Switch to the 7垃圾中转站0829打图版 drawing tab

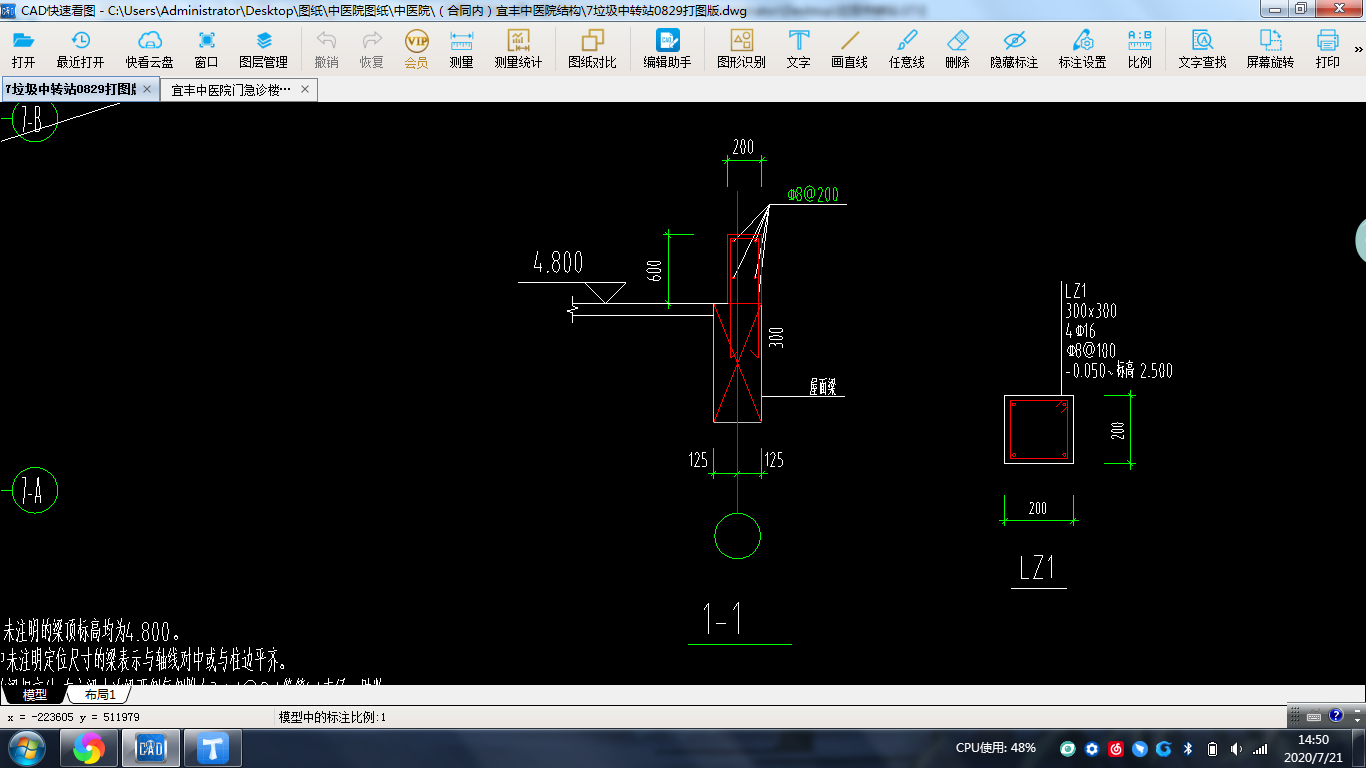tap(70, 89)
